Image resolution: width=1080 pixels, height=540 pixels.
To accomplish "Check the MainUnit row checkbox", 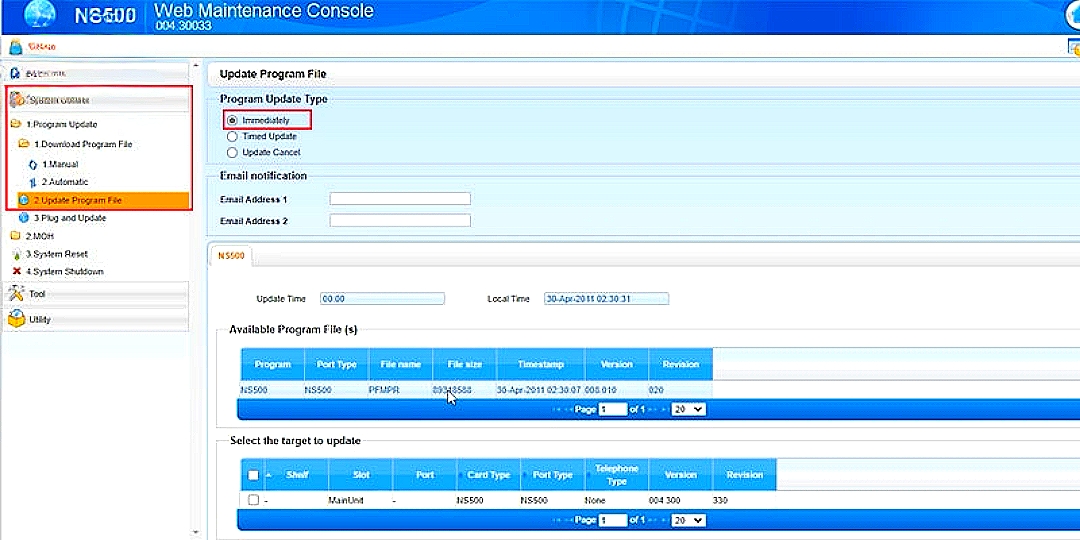I will tap(253, 500).
